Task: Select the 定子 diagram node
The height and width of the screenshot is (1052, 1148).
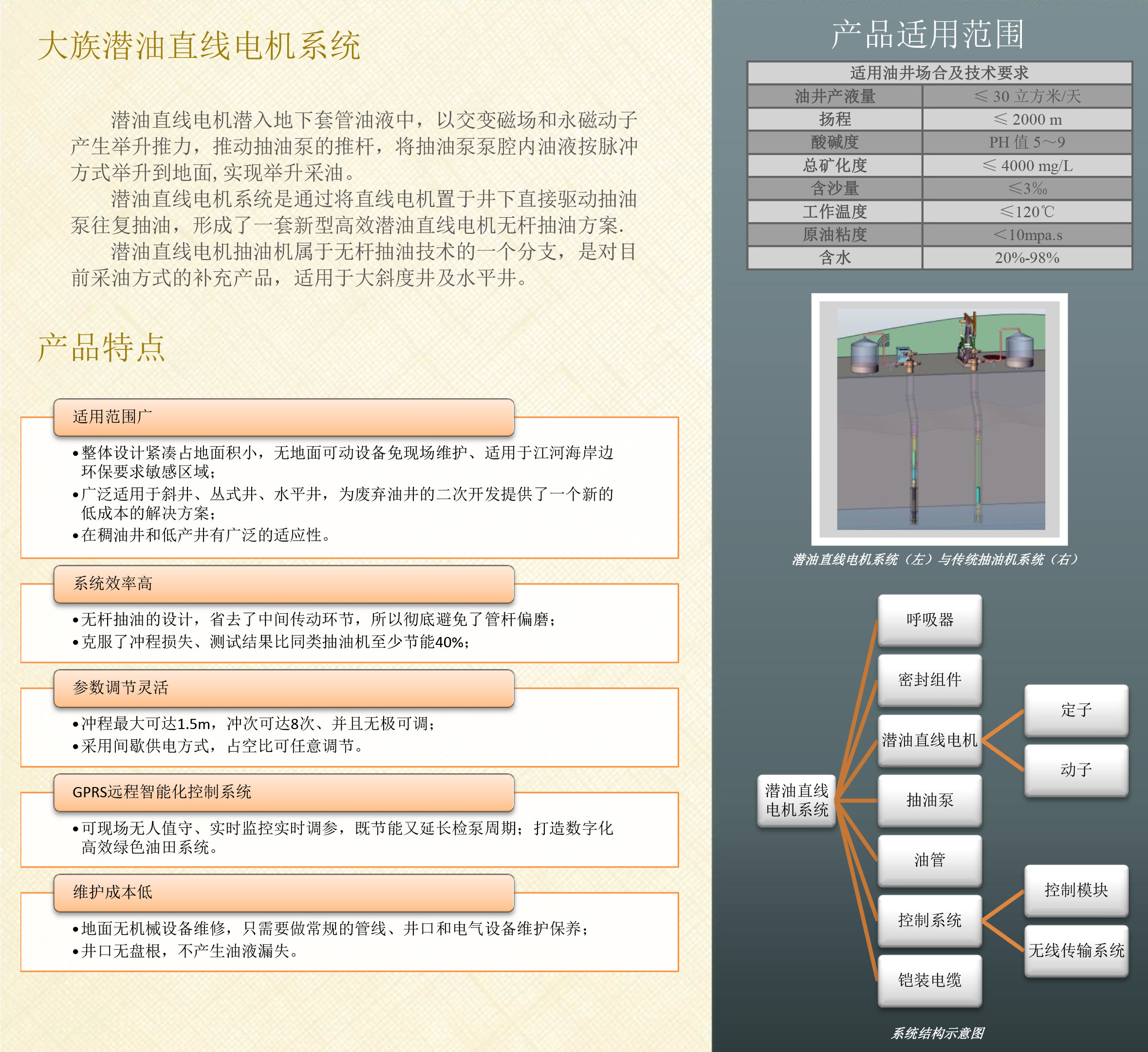Action: [x=1076, y=710]
